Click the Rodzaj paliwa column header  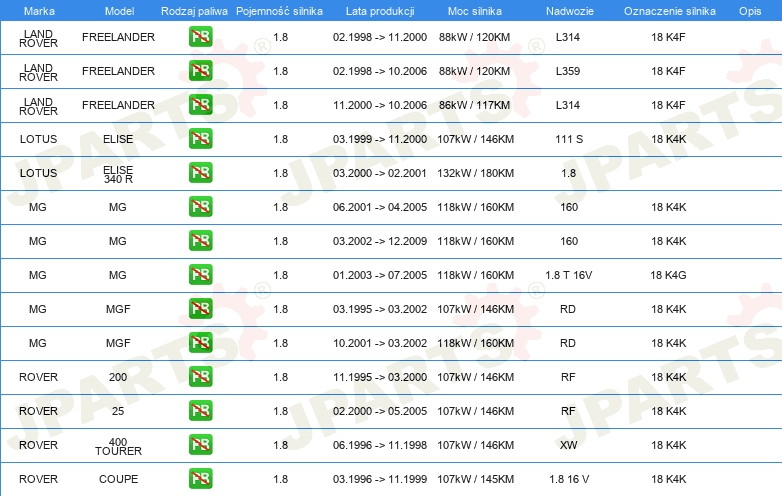click(x=194, y=10)
